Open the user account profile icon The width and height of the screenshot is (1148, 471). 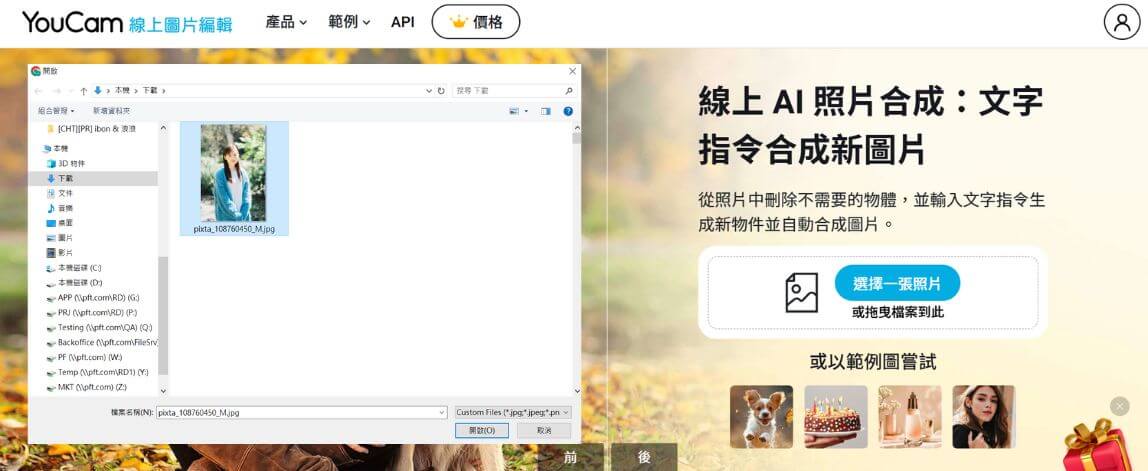point(1122,22)
